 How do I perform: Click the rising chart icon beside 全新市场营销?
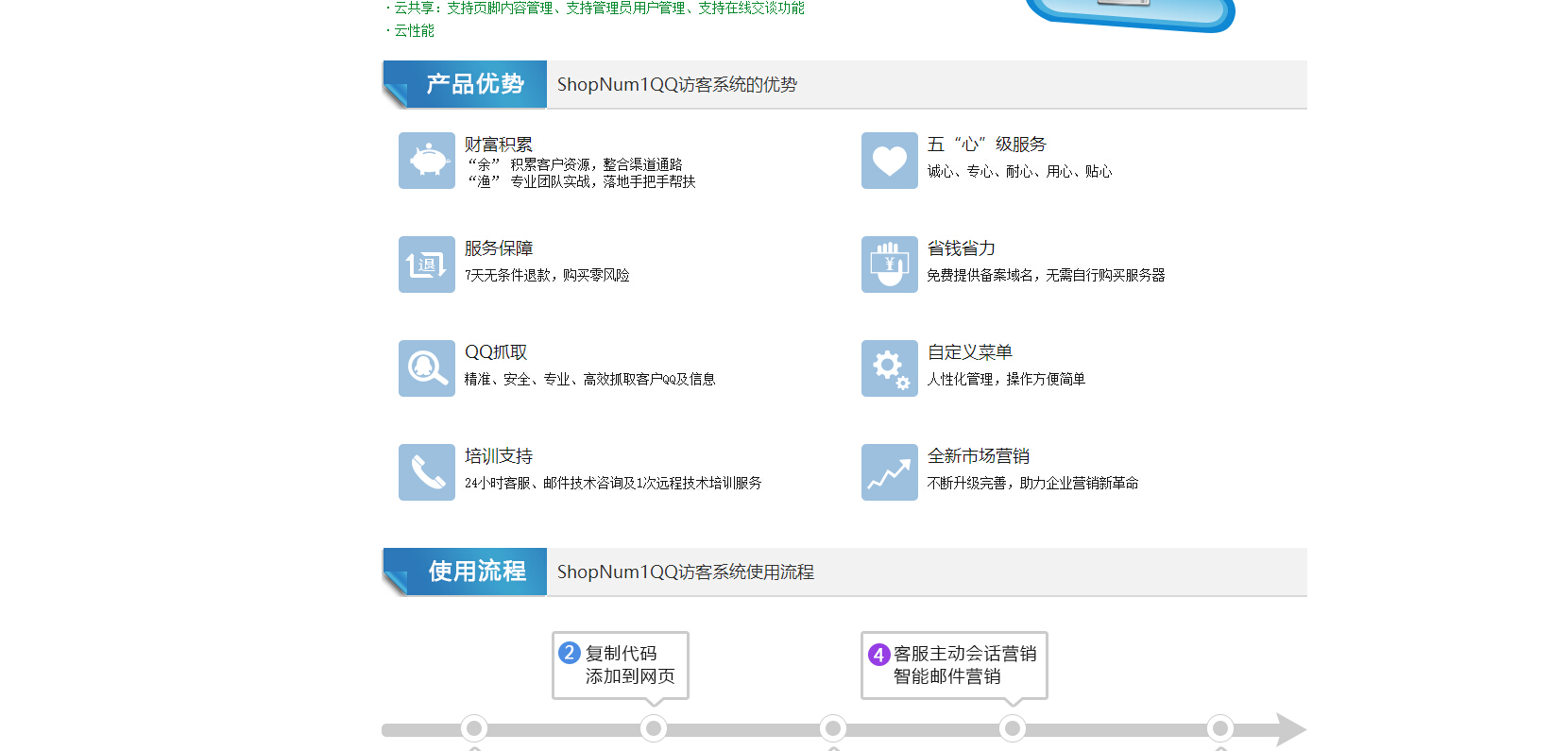pos(890,472)
